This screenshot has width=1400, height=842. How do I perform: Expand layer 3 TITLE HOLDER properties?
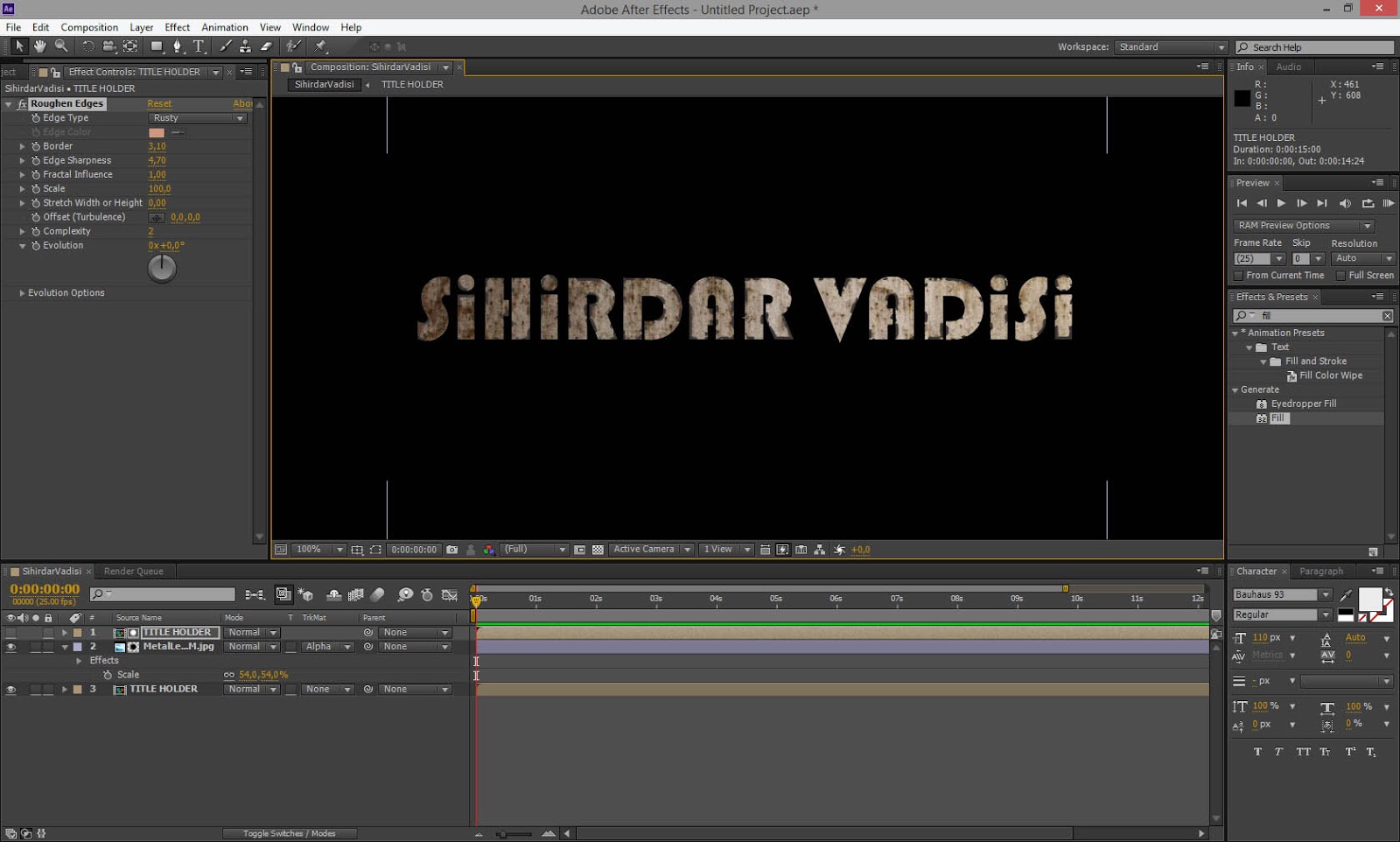point(64,690)
